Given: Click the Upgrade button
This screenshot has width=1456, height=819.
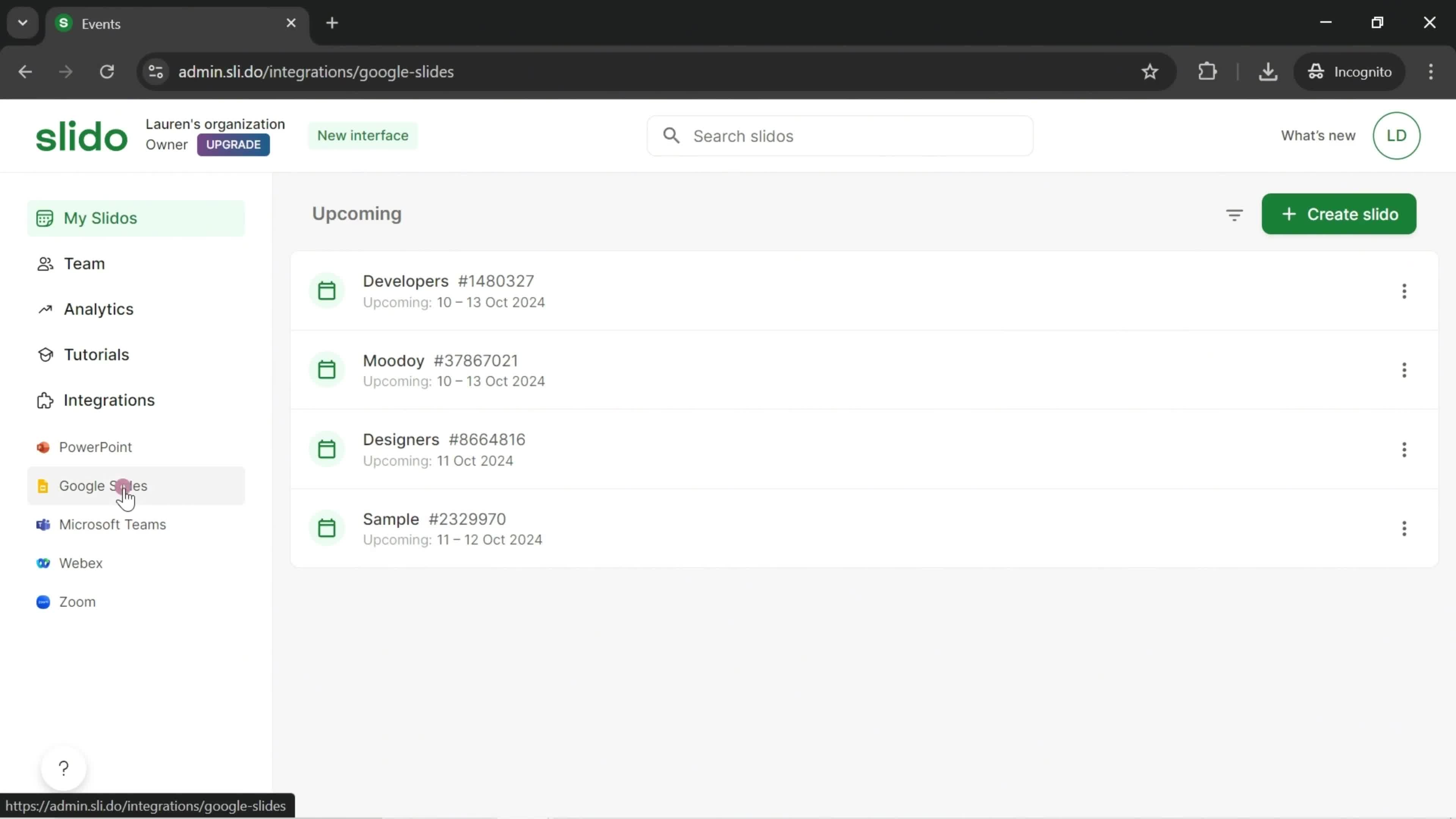Looking at the screenshot, I should (234, 144).
